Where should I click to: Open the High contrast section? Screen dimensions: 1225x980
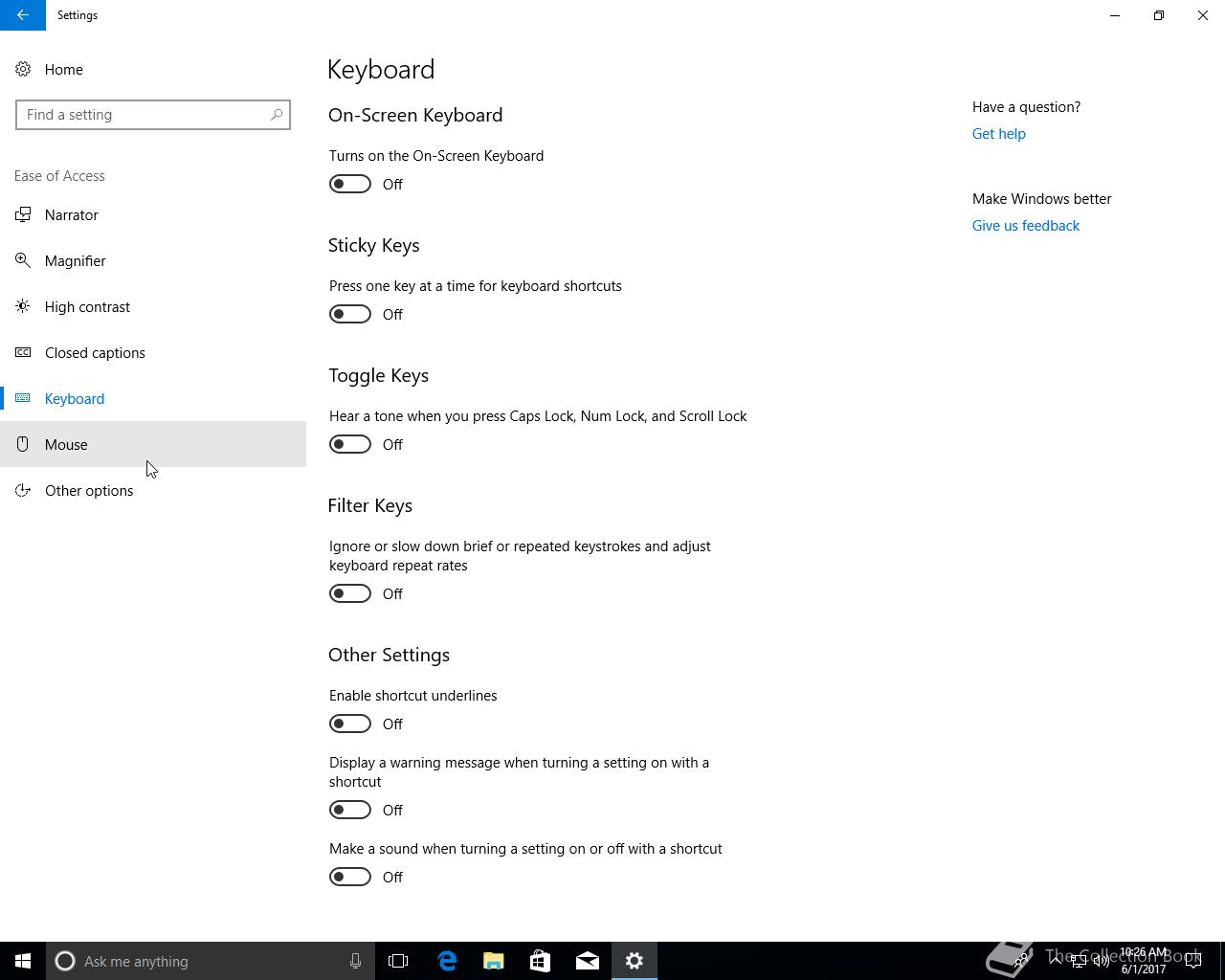(87, 307)
